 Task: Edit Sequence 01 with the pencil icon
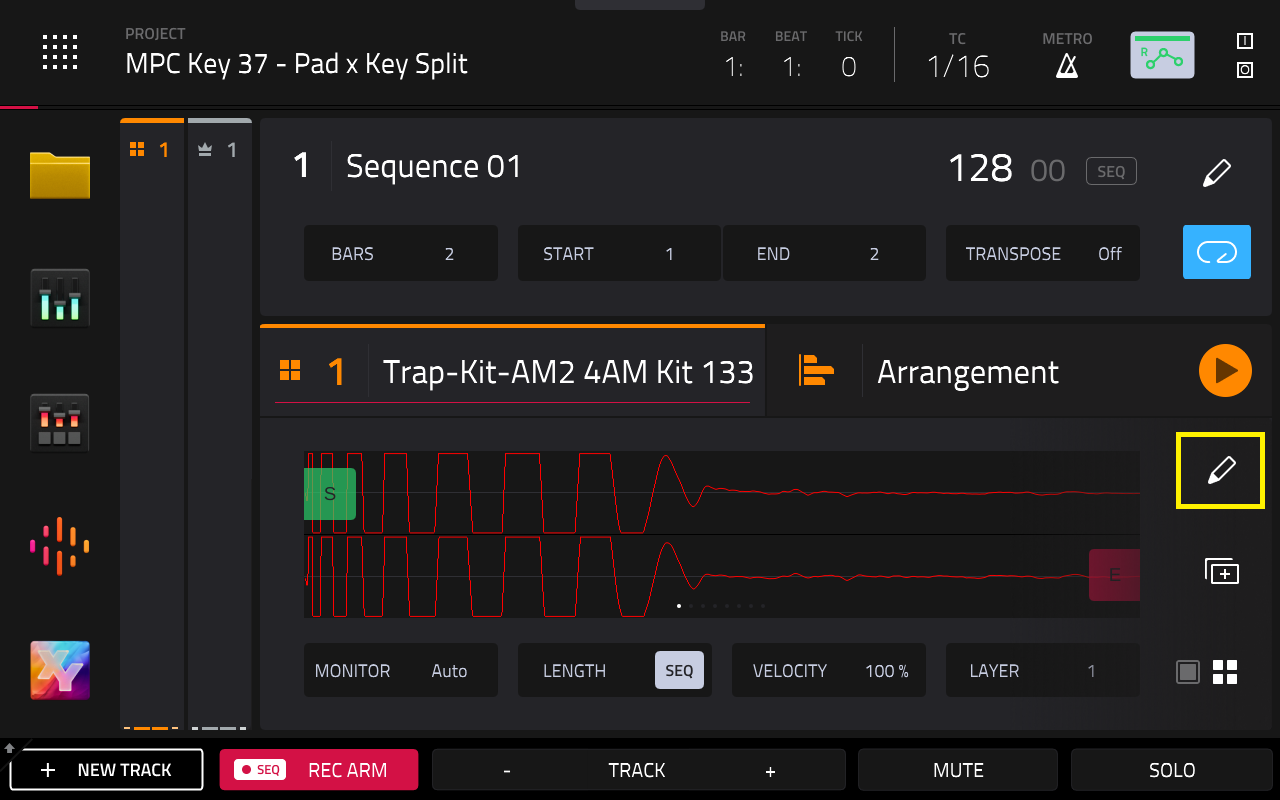click(1216, 171)
